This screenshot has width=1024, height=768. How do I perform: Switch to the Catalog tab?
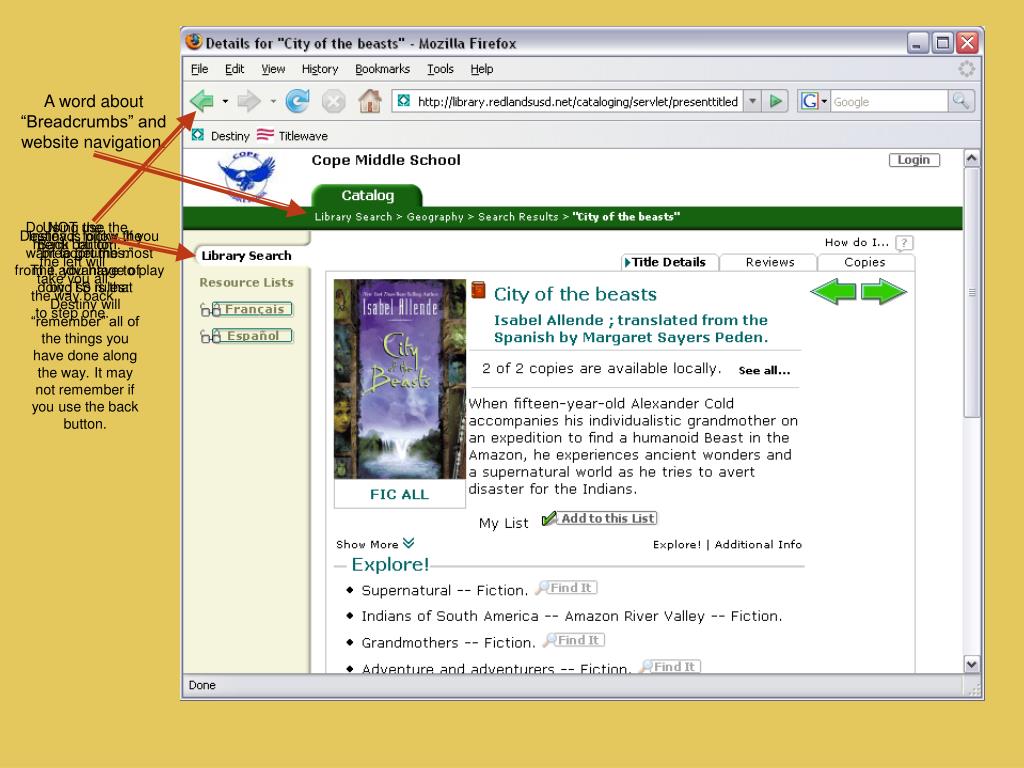click(x=367, y=195)
